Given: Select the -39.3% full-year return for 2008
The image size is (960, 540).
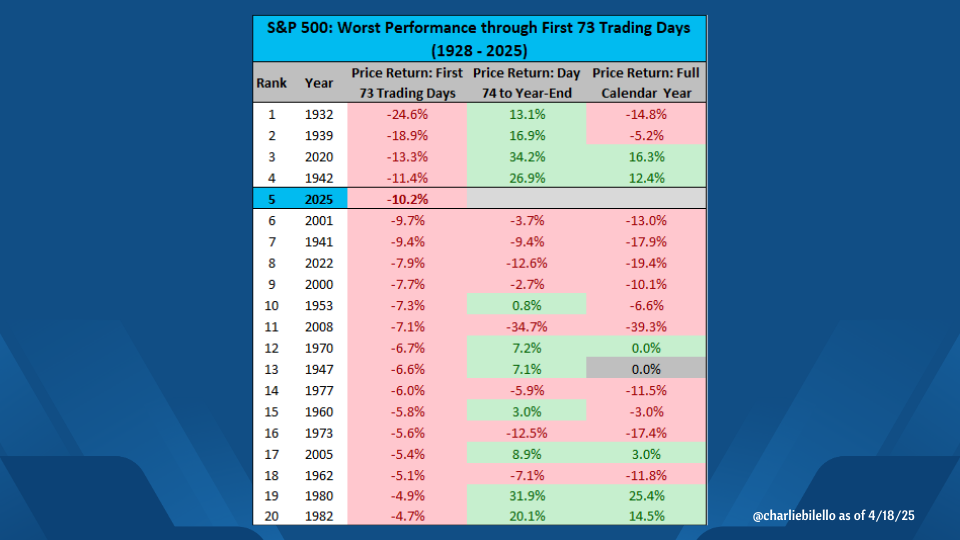Looking at the screenshot, I should (645, 327).
